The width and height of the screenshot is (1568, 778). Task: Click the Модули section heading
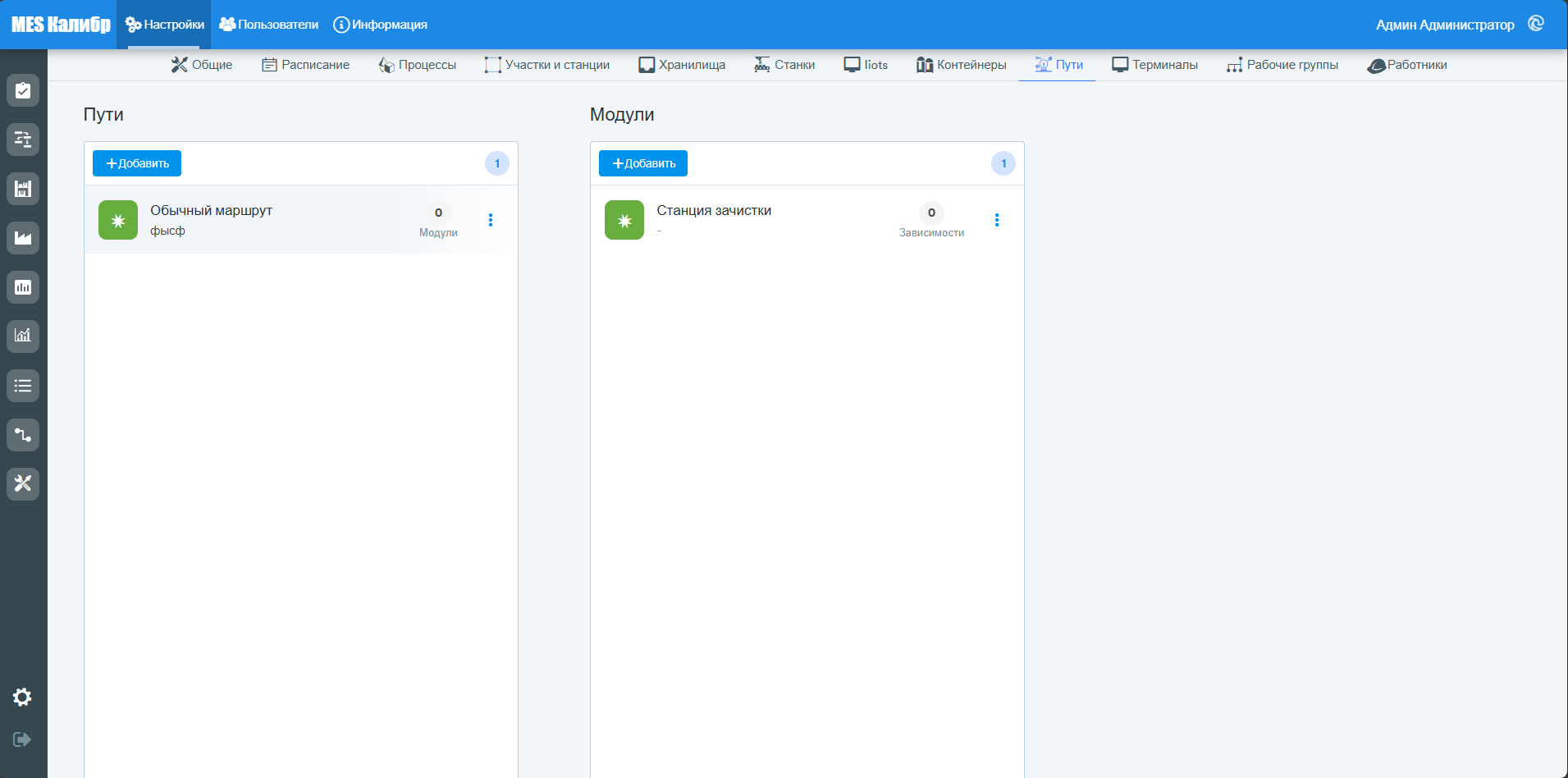click(x=622, y=114)
